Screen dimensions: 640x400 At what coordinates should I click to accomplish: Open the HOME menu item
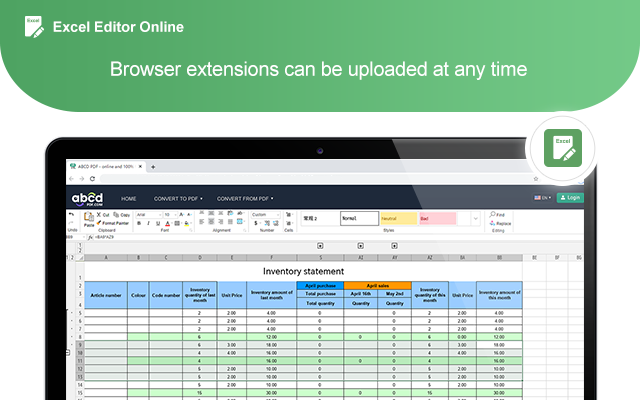click(x=129, y=199)
